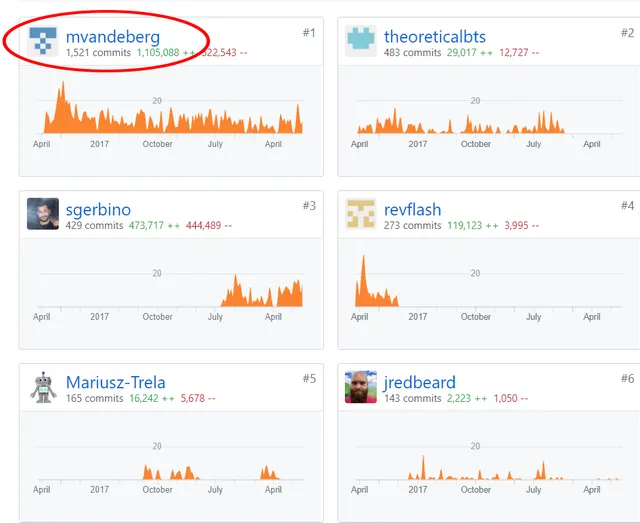
Task: Click mvandeberg's 1,105,088 additions count
Action: point(166,53)
